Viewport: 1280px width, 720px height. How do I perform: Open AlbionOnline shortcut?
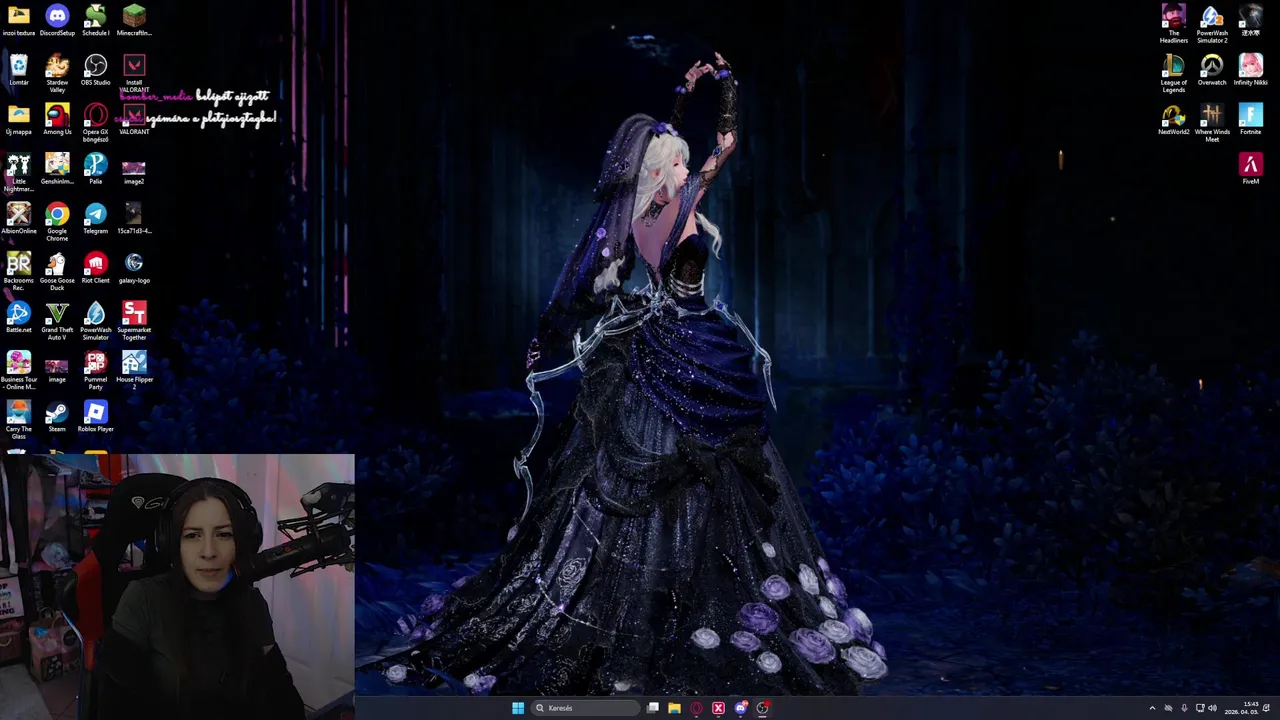coord(18,218)
